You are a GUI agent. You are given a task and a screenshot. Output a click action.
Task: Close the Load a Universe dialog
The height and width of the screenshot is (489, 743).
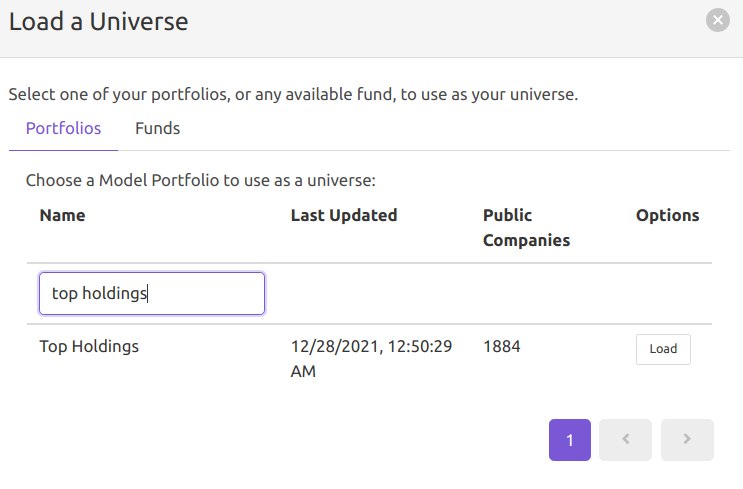click(717, 20)
